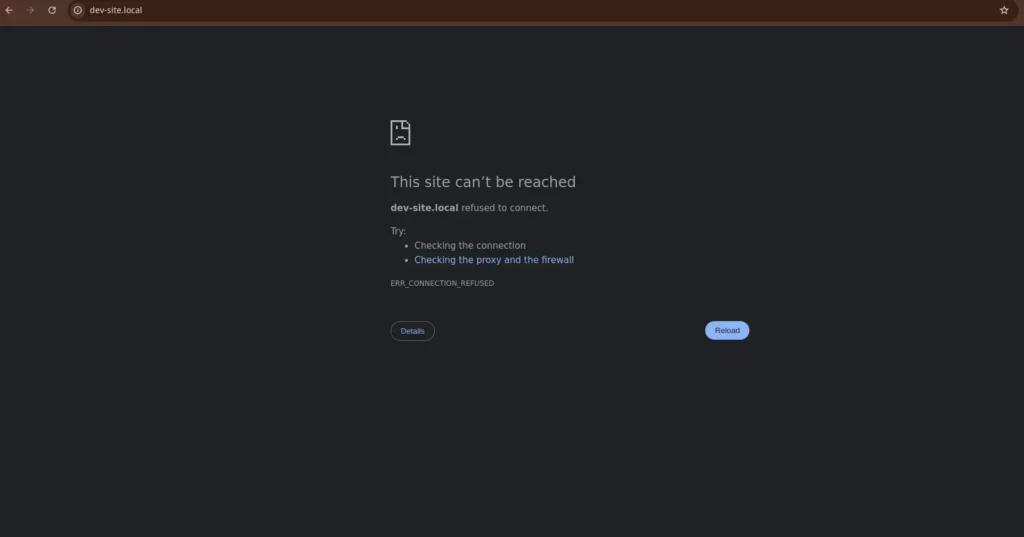Viewport: 1024px width, 537px height.
Task: Click the ERR_CONNECTION_REFUSED error code
Action: [x=442, y=283]
